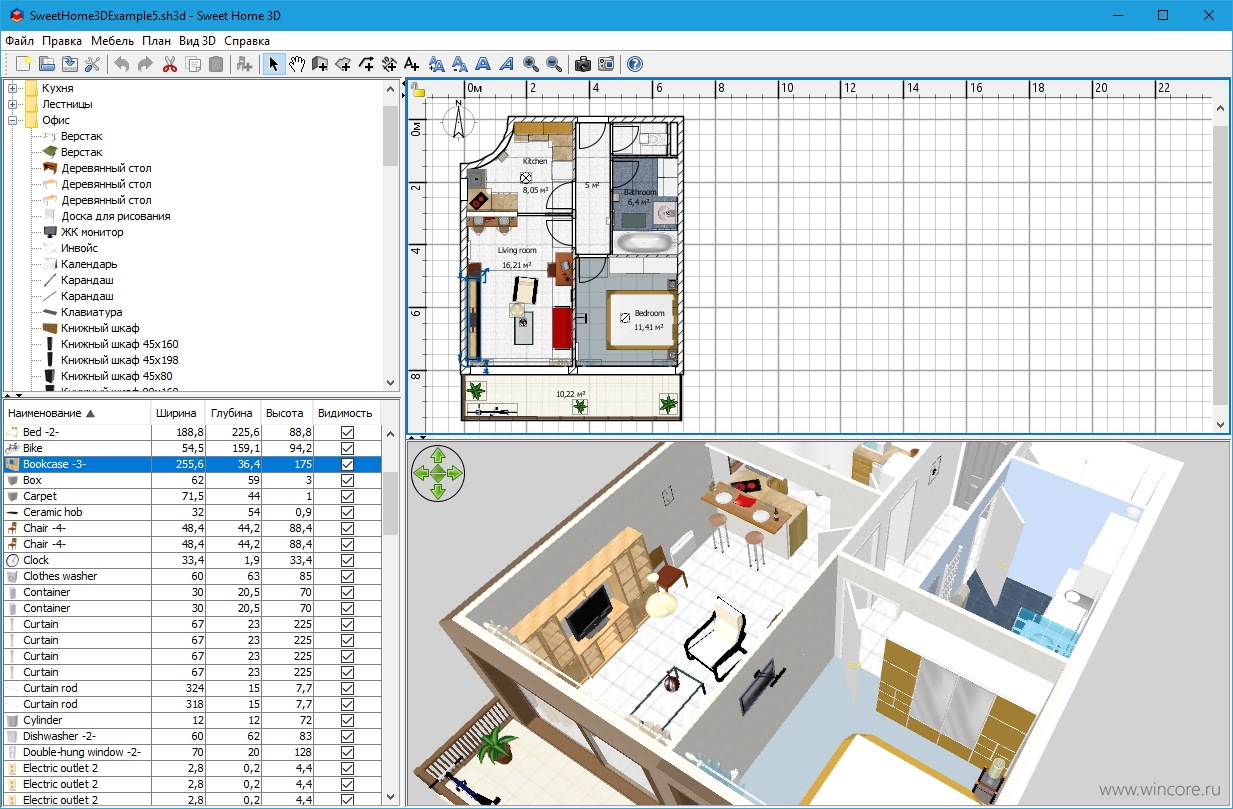Expand the Кухня catalog folder
1233x809 pixels.
click(13, 88)
